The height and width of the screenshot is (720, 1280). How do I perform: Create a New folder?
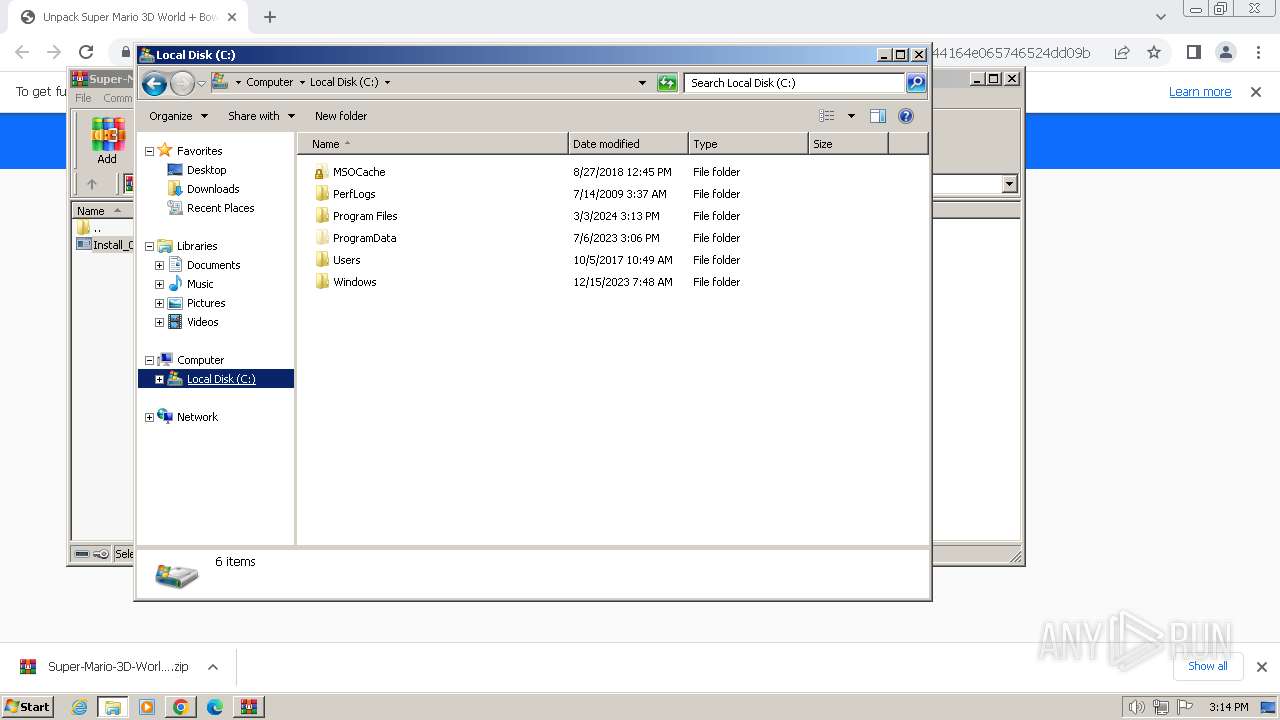point(341,116)
